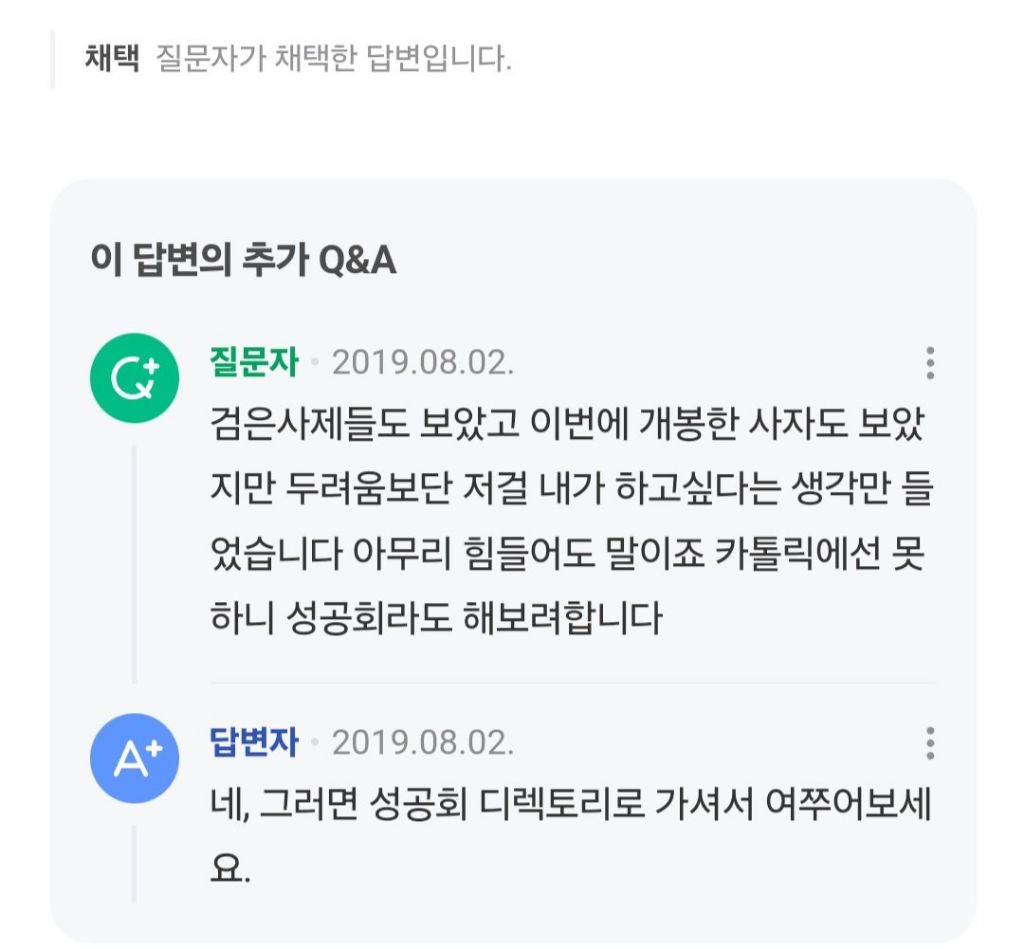
Task: Click the gray vertical bar left of 채택
Action: pos(53,58)
